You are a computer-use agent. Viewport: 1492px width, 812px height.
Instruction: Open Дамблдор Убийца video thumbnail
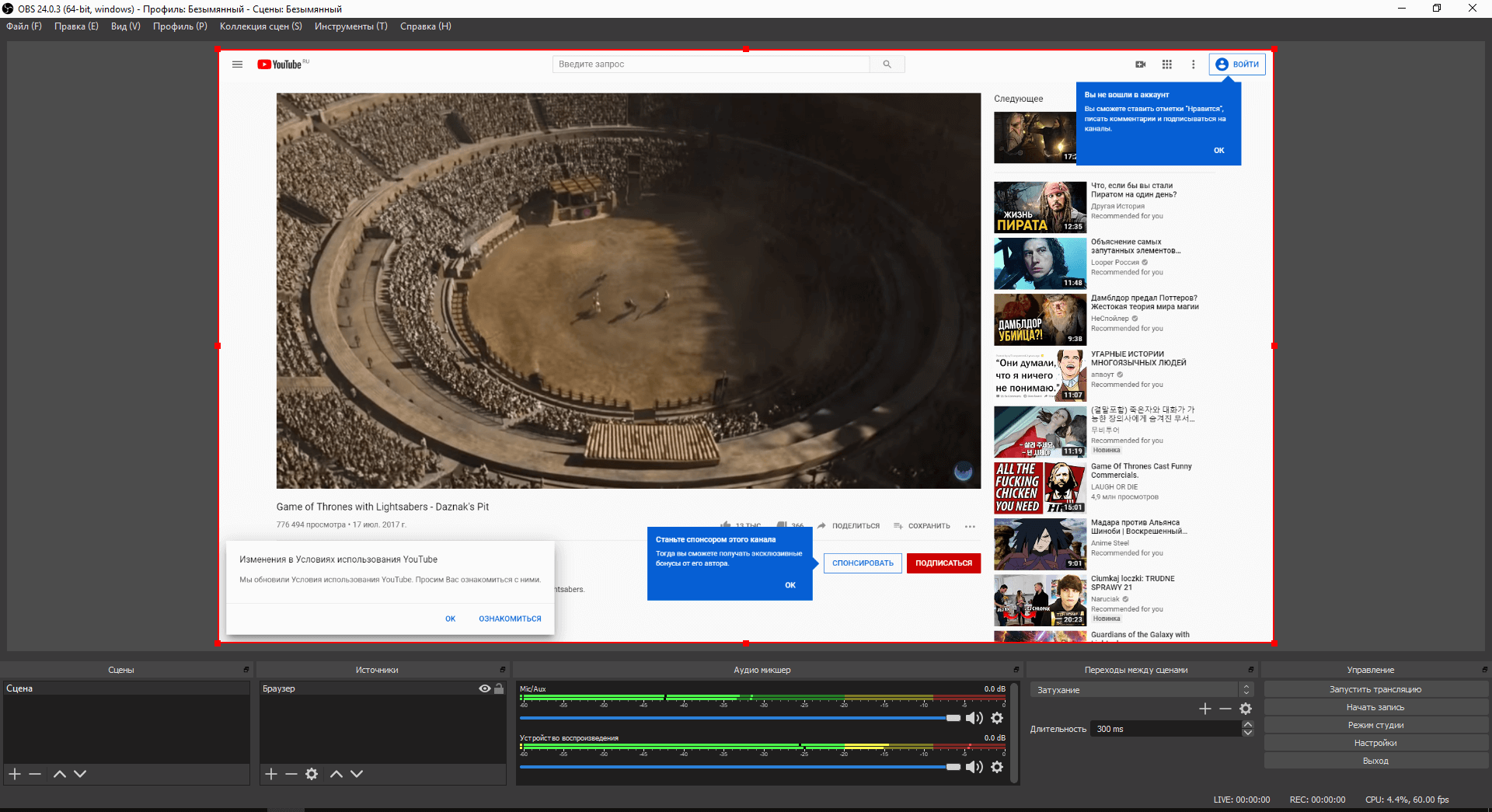pyautogui.click(x=1040, y=319)
